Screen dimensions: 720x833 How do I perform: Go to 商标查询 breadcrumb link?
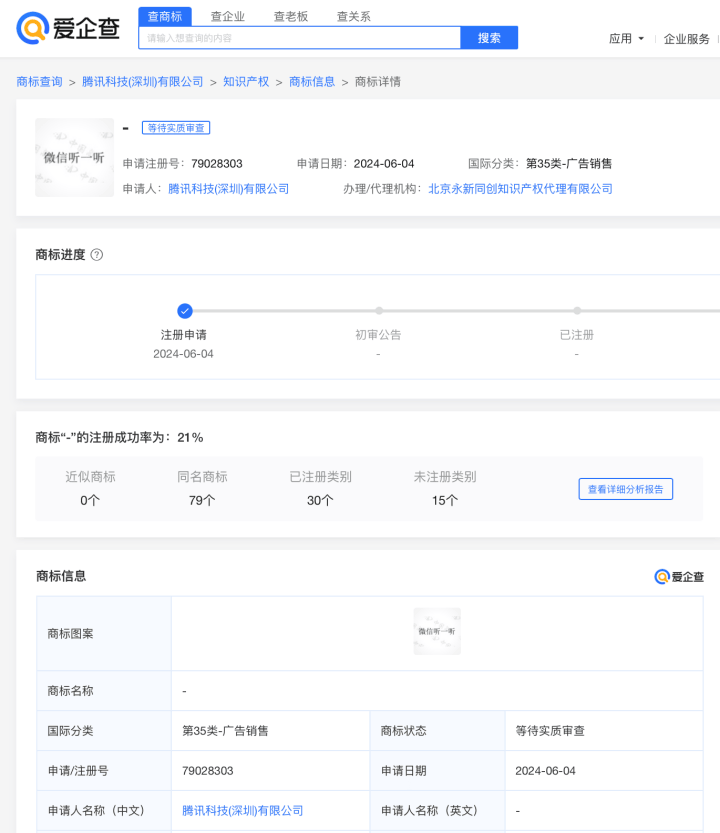(39, 82)
